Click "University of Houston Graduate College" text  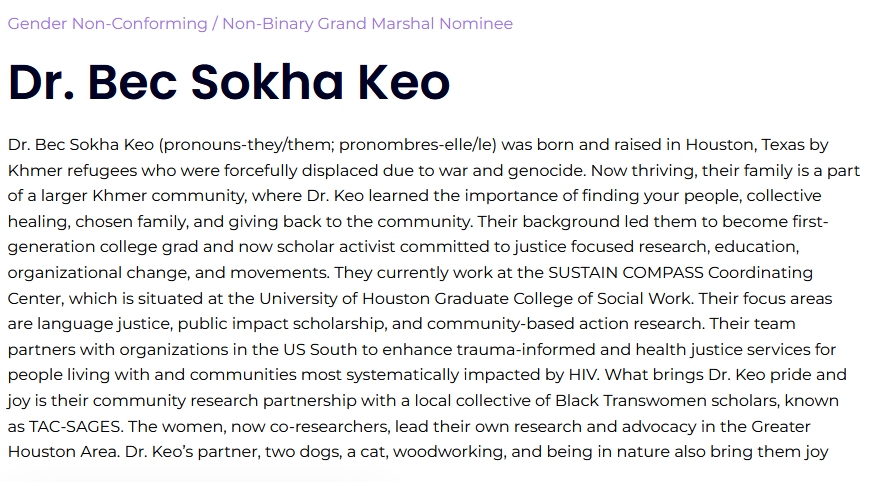[x=430, y=298]
